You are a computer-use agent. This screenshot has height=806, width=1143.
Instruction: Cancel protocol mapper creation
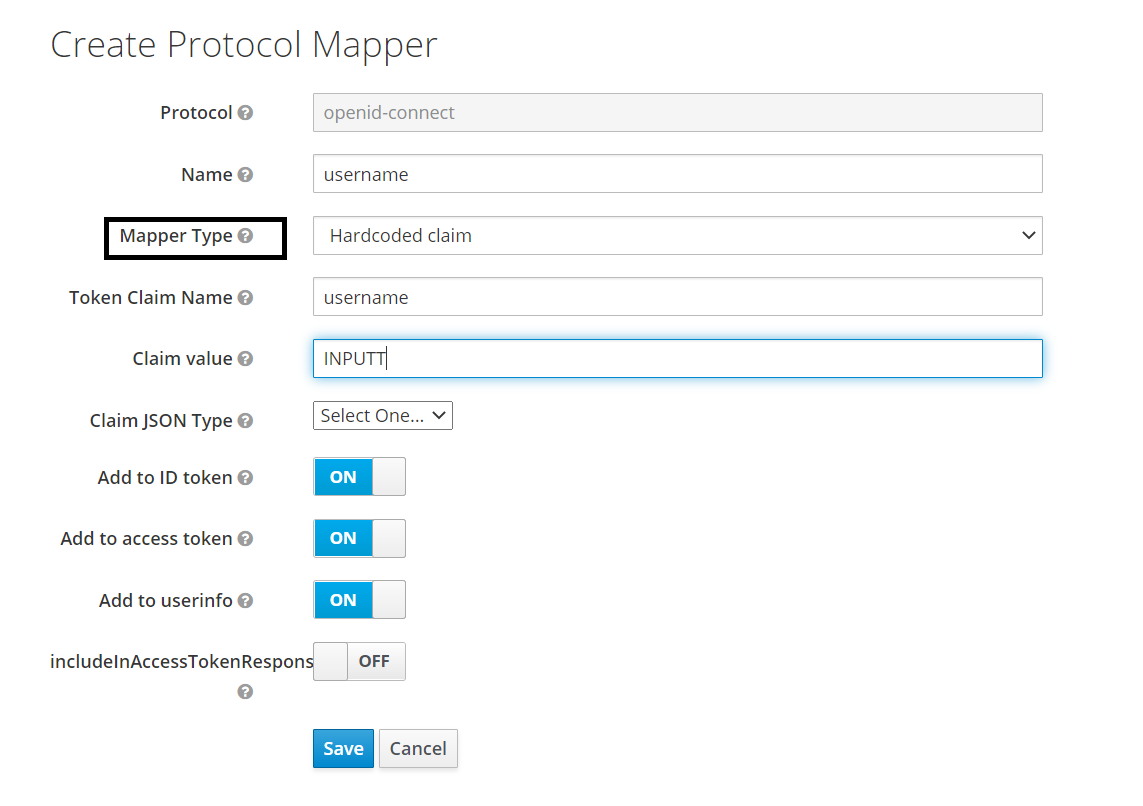click(418, 749)
